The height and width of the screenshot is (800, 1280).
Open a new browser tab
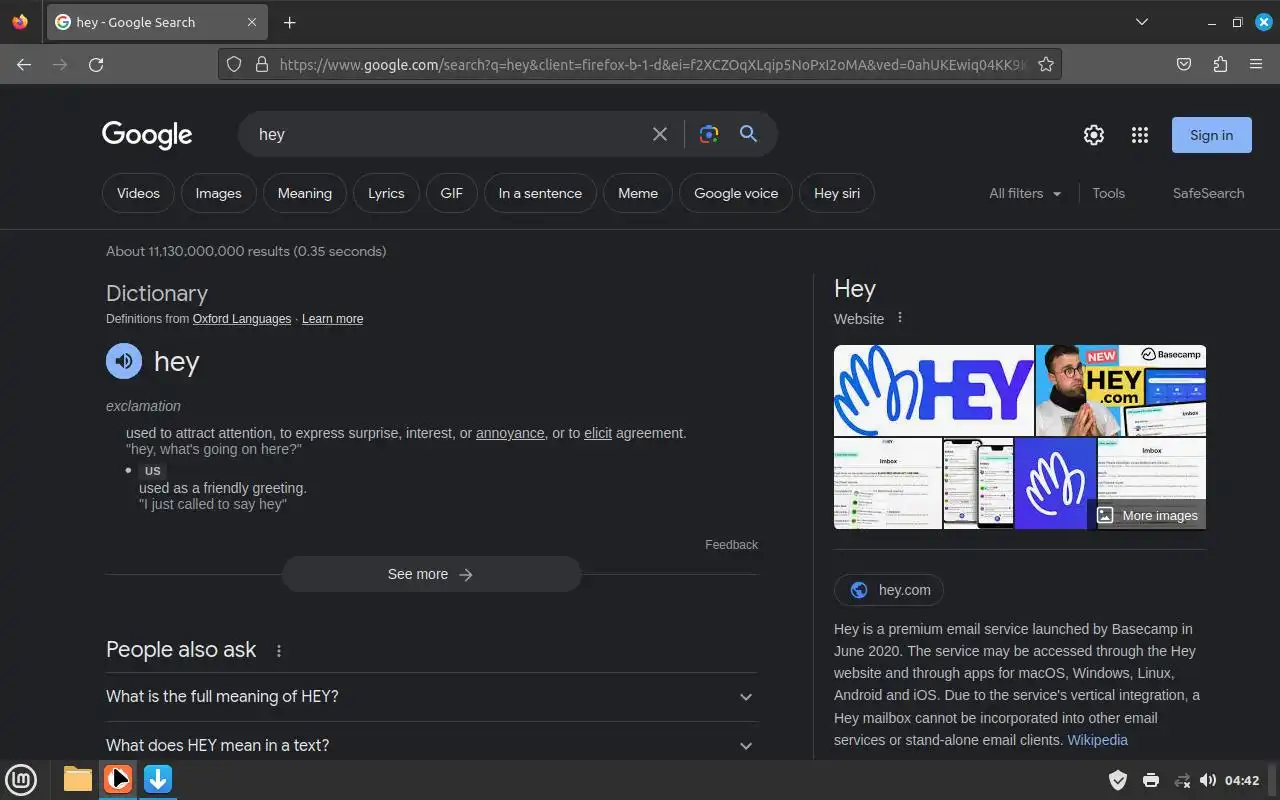(x=289, y=22)
